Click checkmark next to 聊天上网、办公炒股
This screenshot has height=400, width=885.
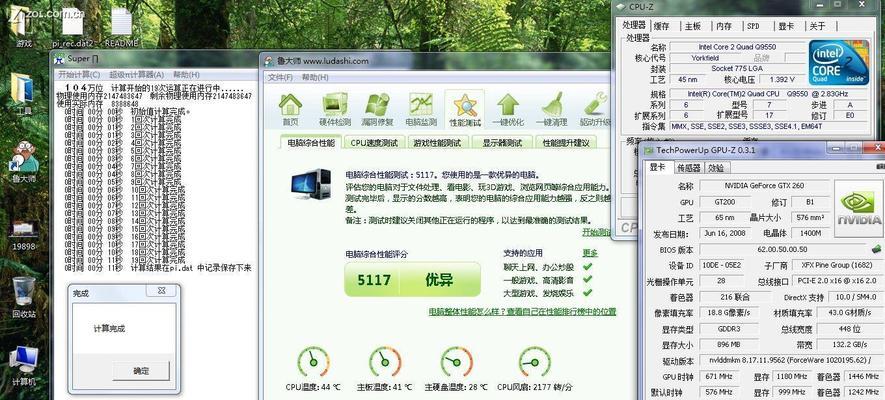(x=588, y=266)
